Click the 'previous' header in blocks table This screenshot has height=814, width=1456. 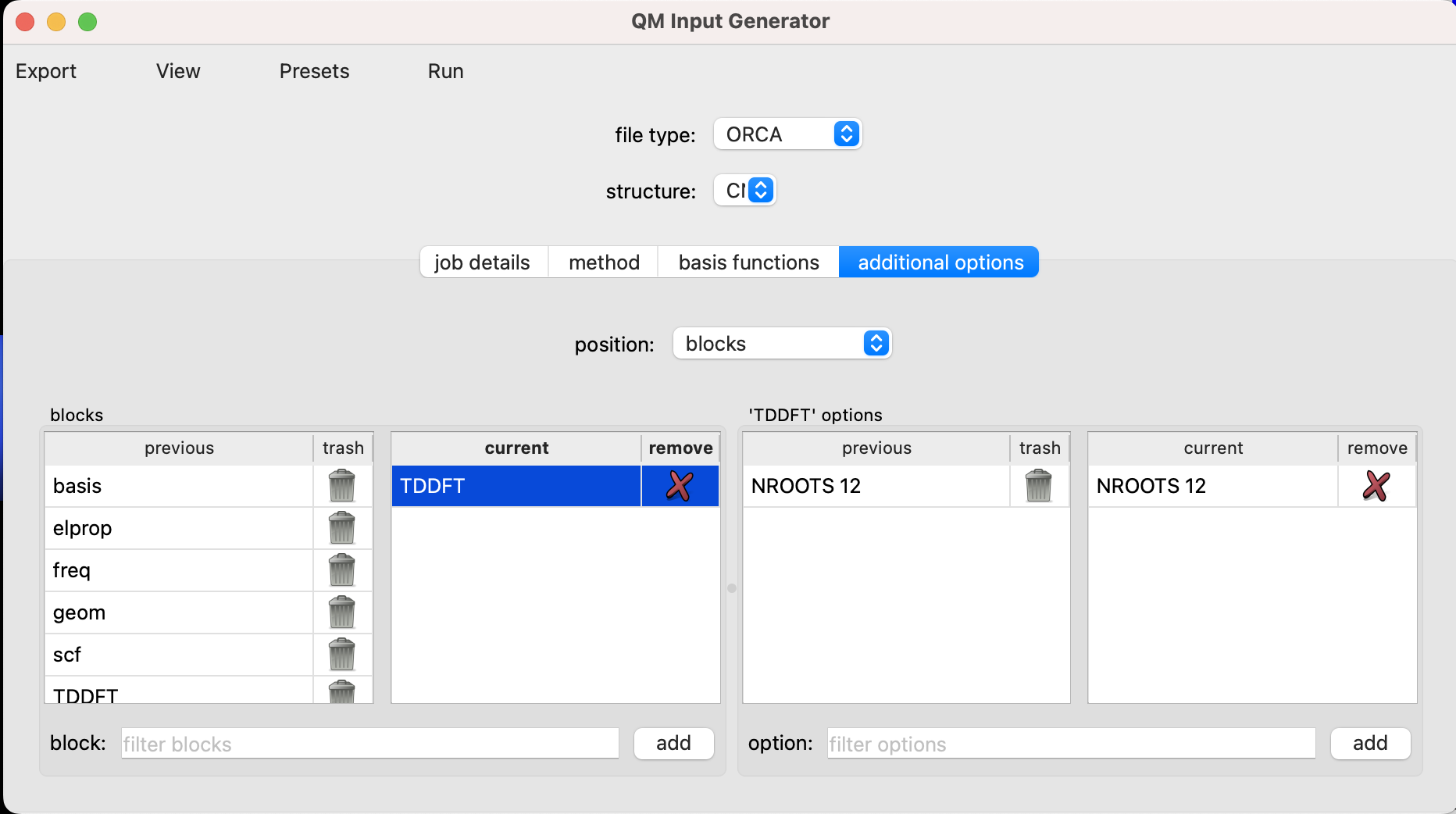pos(180,448)
